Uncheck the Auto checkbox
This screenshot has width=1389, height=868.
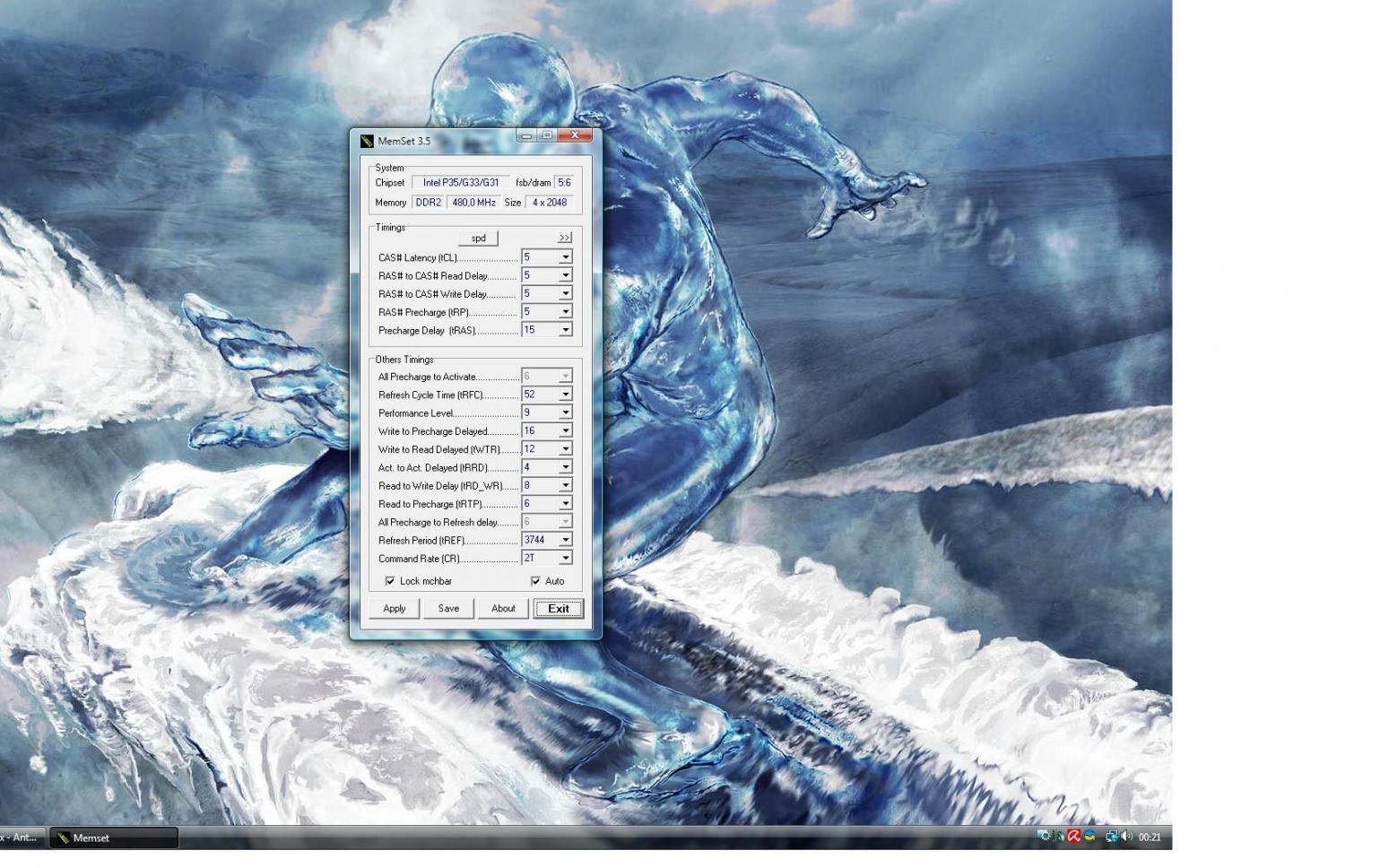(x=535, y=581)
